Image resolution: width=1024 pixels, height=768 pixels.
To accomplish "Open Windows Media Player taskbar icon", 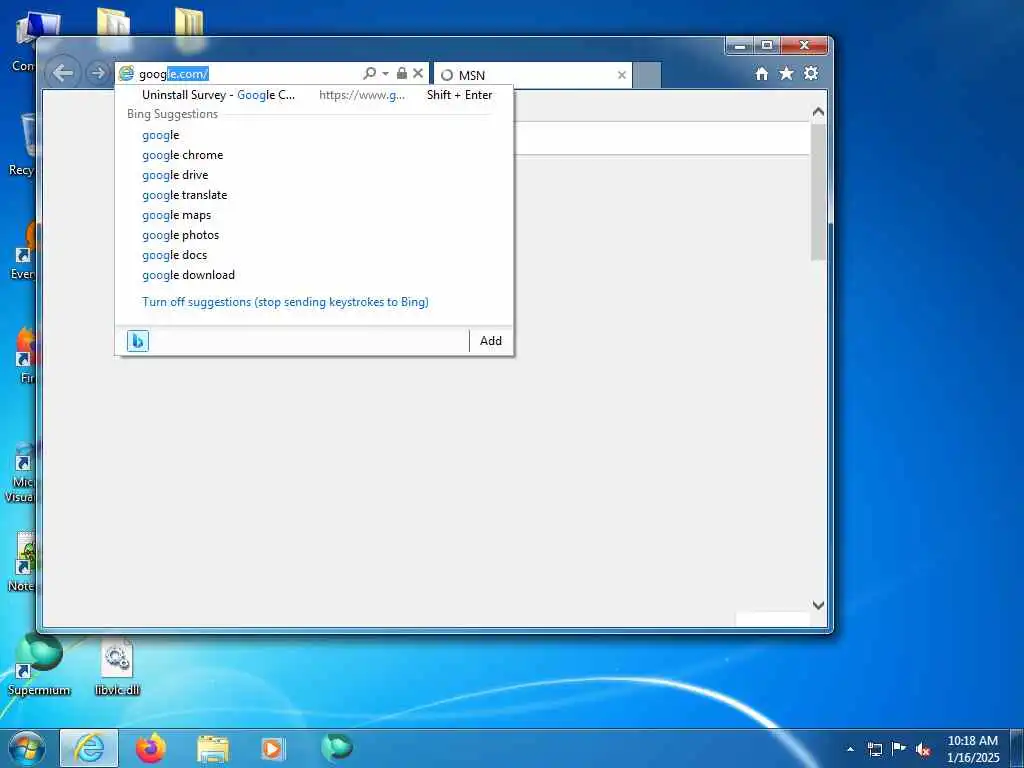I will (x=273, y=748).
